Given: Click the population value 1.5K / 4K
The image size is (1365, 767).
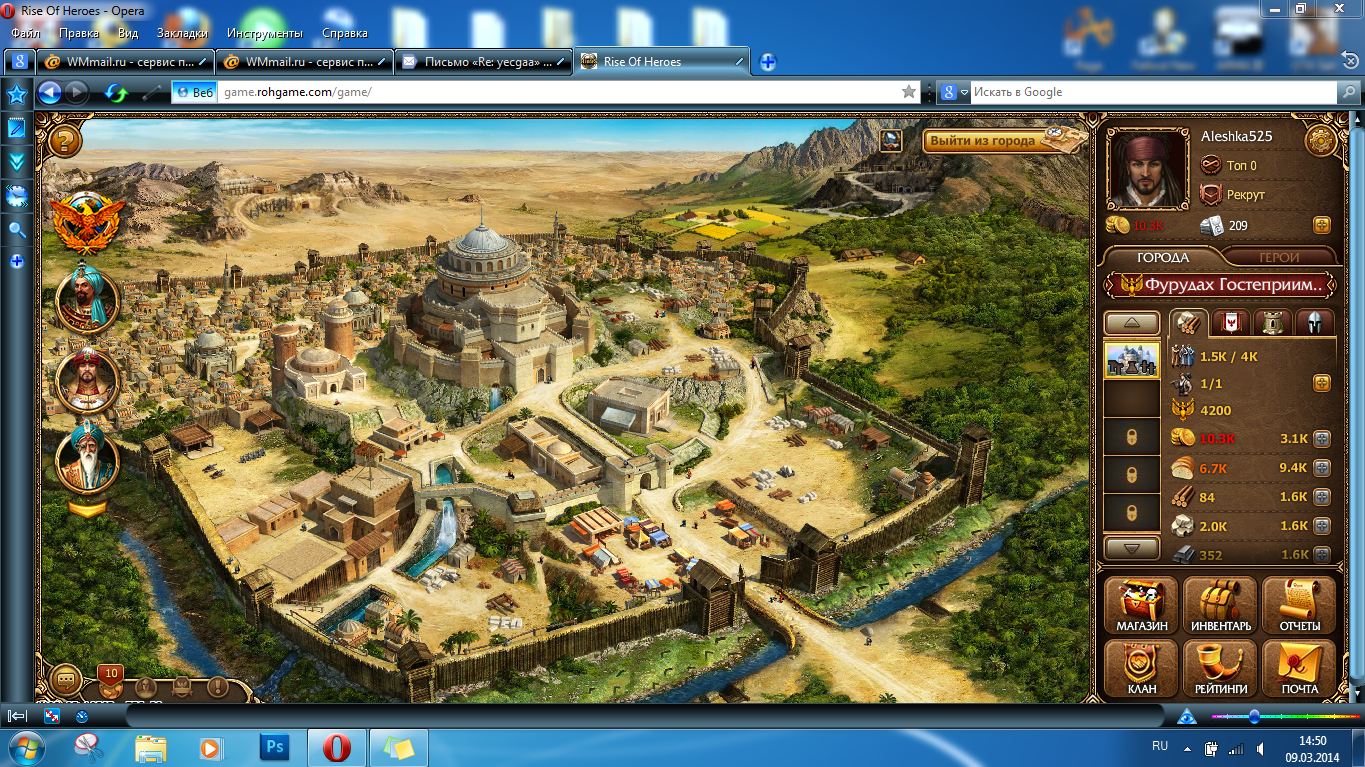Looking at the screenshot, I should click(x=1229, y=357).
